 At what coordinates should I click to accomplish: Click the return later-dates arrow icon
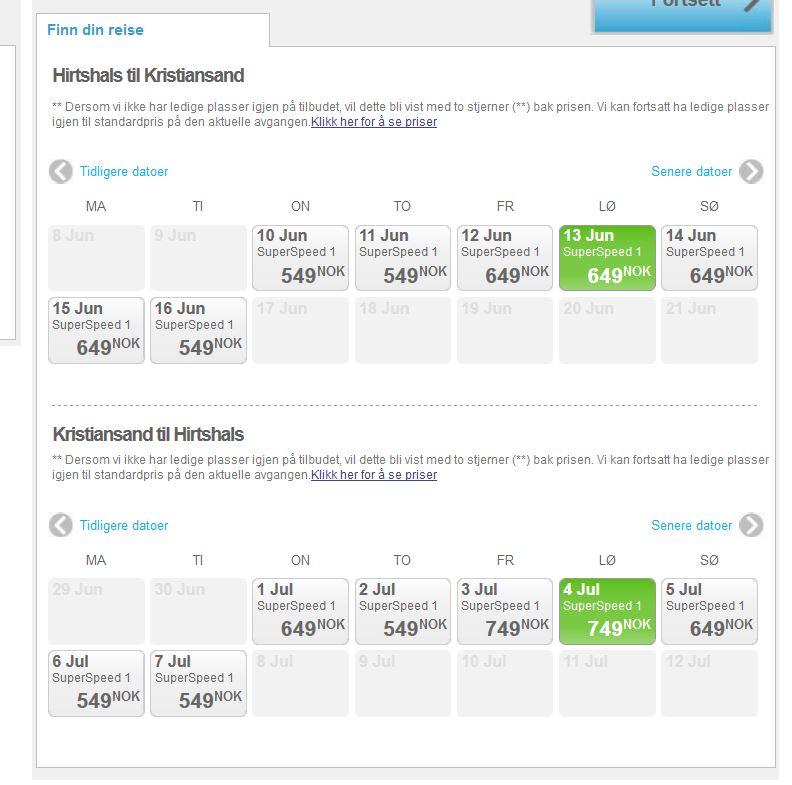point(751,526)
